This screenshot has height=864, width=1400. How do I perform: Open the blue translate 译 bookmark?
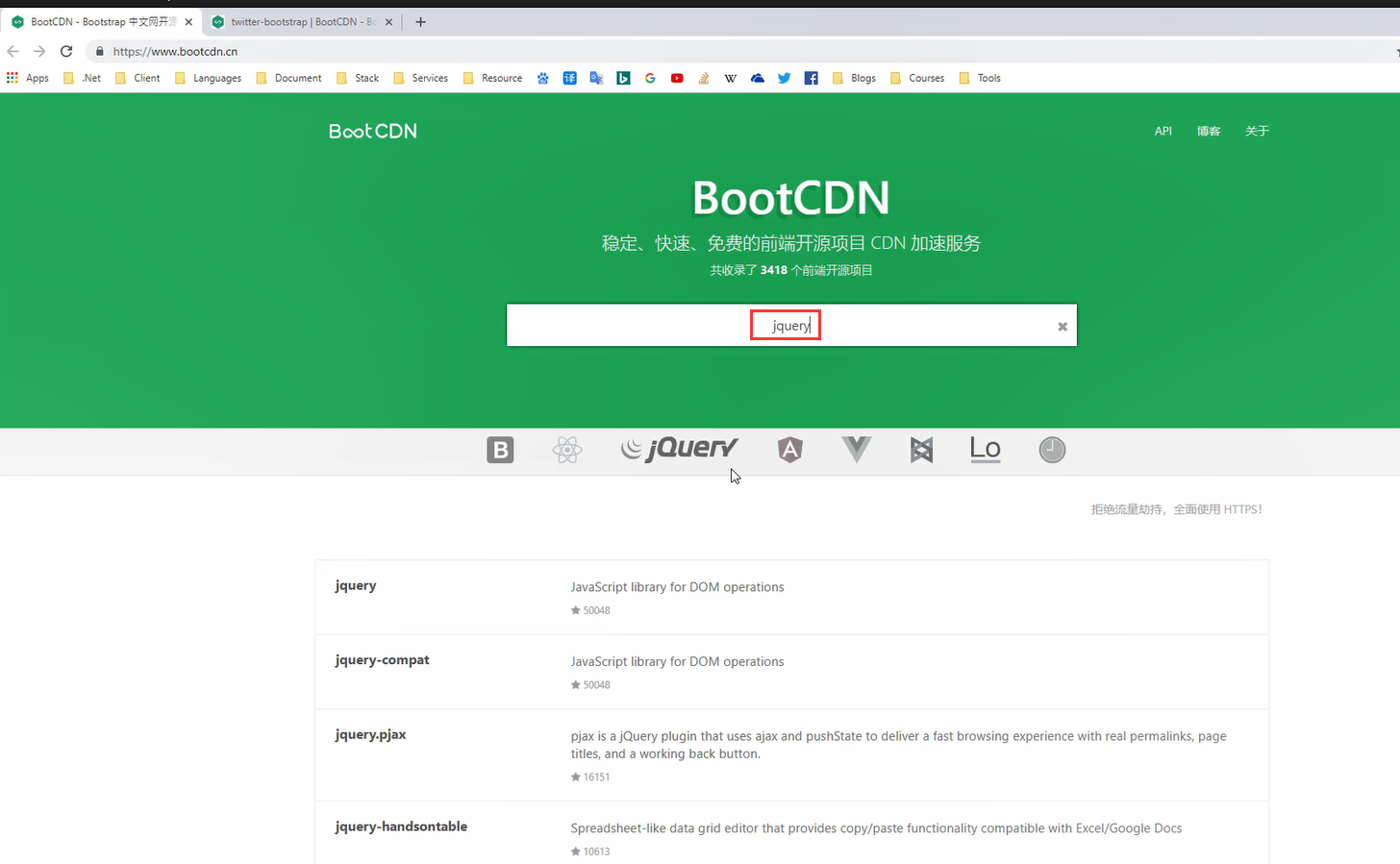click(x=570, y=78)
